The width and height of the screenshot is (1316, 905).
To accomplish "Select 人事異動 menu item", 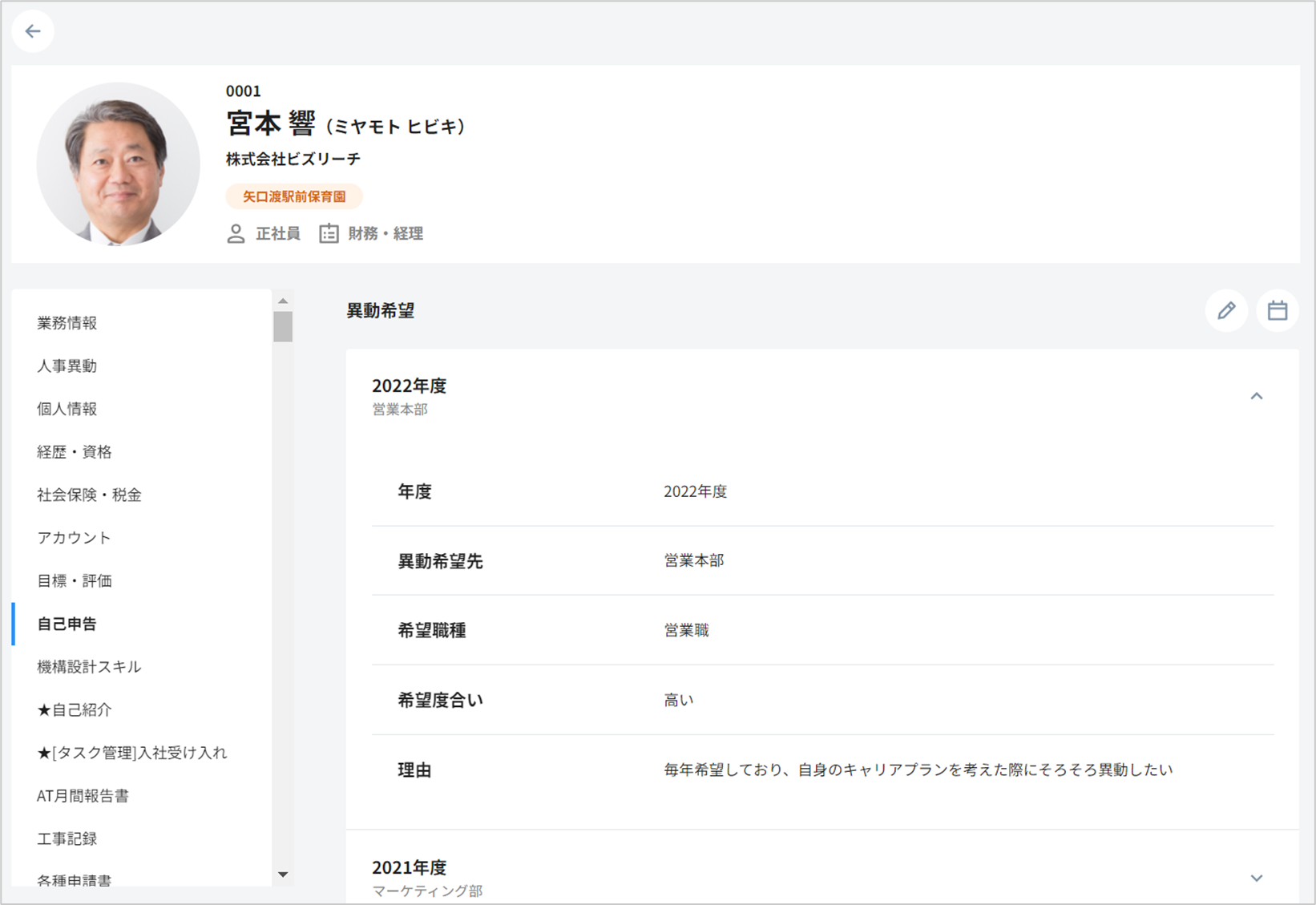I will (x=67, y=366).
